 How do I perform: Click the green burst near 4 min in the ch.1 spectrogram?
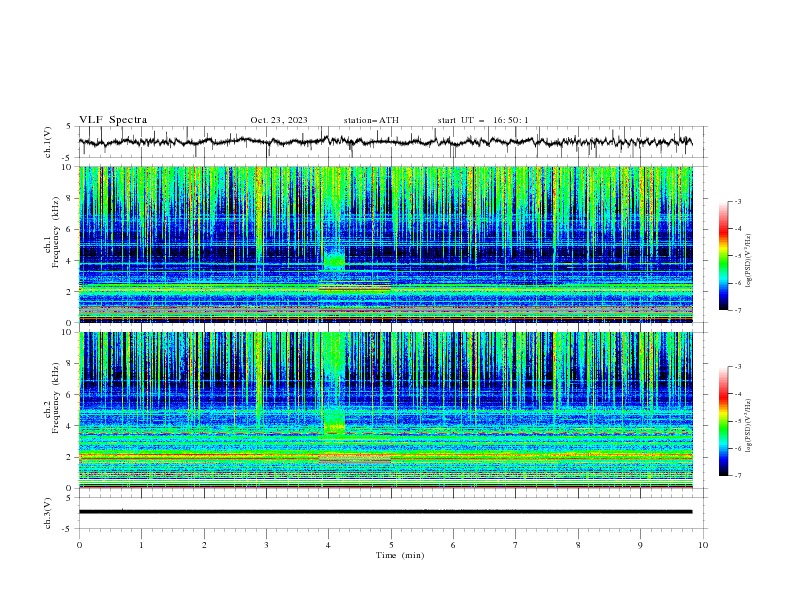coord(334,260)
